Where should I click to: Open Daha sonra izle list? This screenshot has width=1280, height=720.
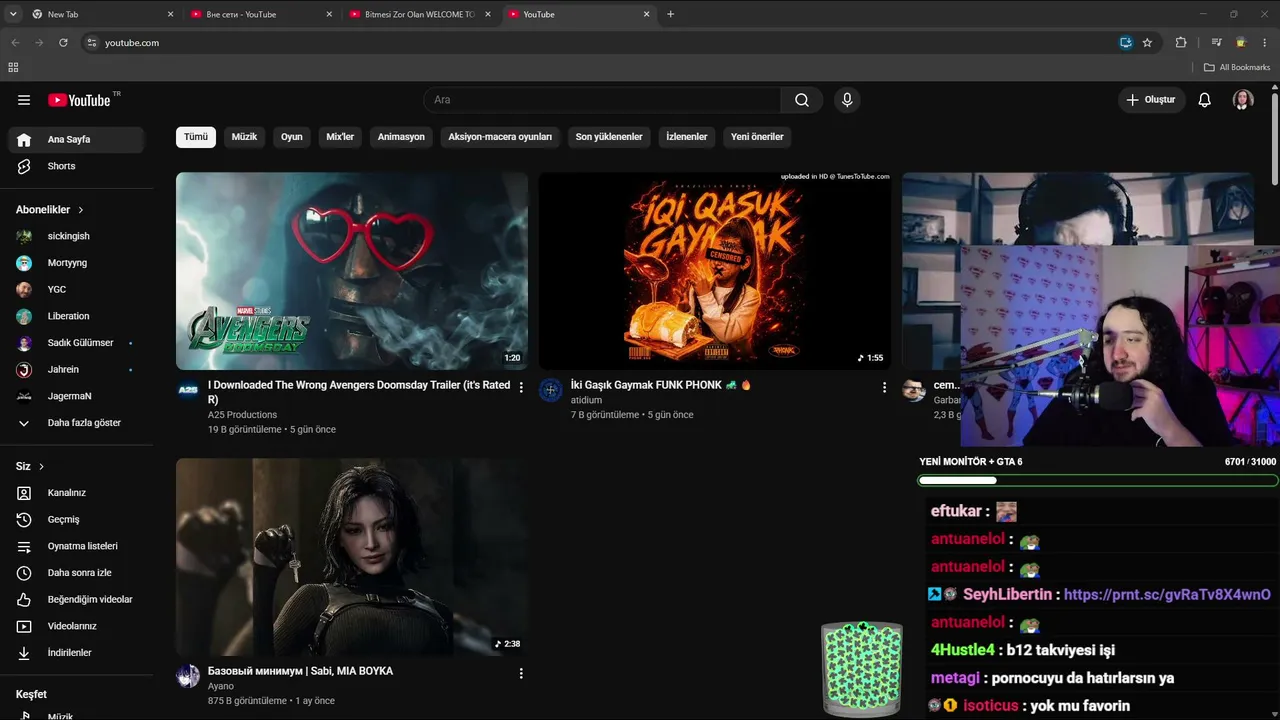[77, 573]
